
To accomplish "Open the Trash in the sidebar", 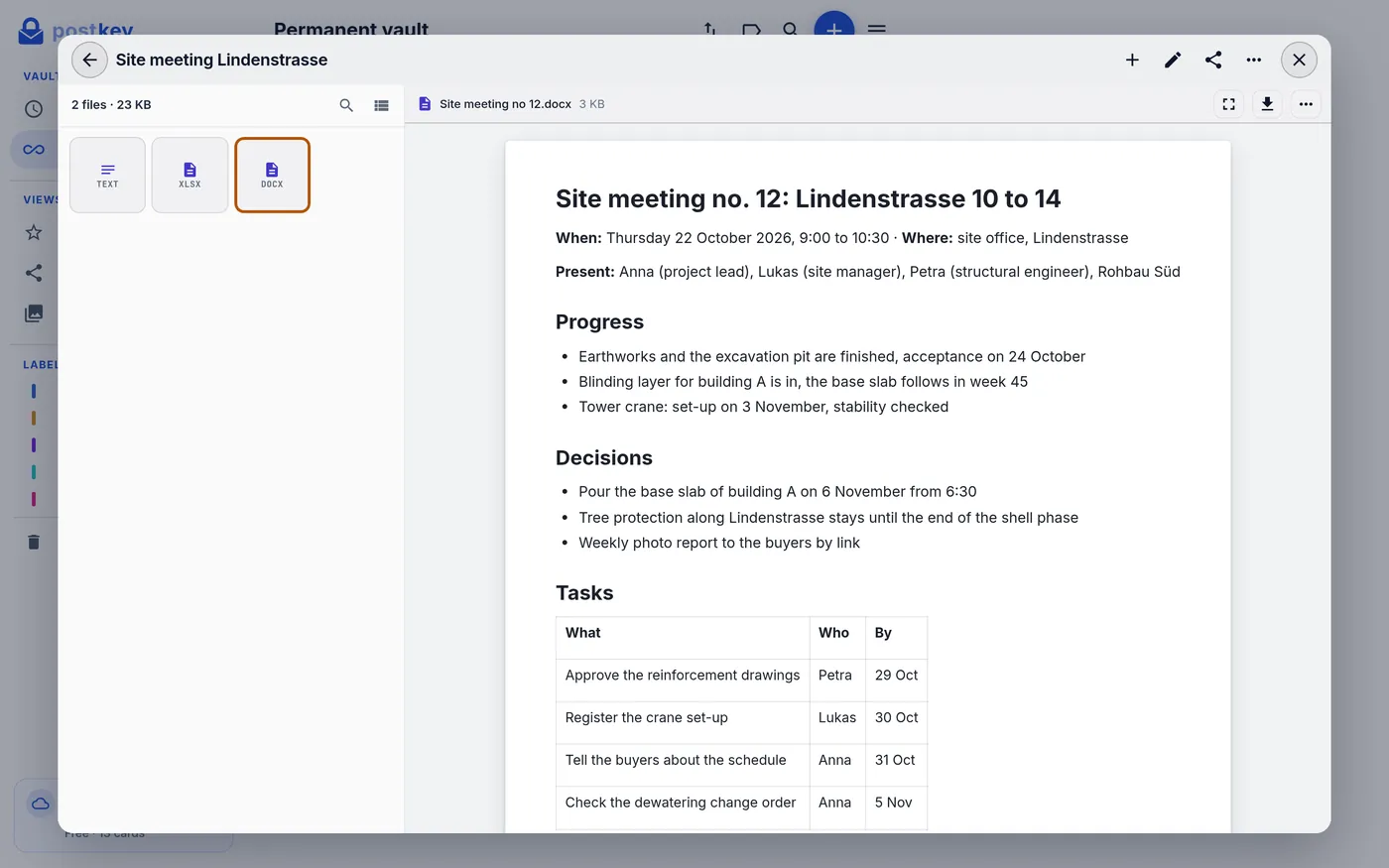I will click(34, 542).
